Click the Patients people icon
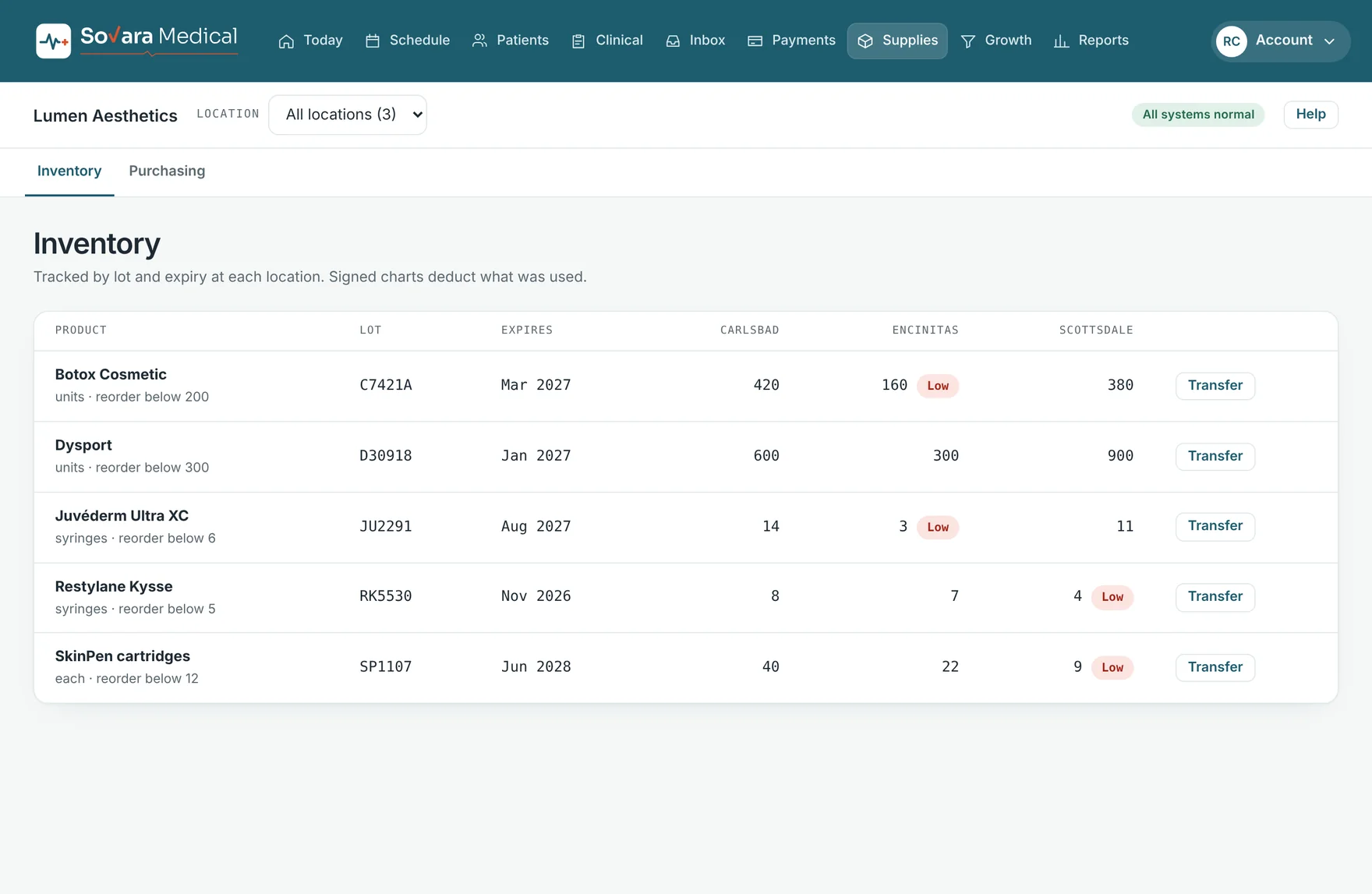The height and width of the screenshot is (894, 1372). (479, 41)
